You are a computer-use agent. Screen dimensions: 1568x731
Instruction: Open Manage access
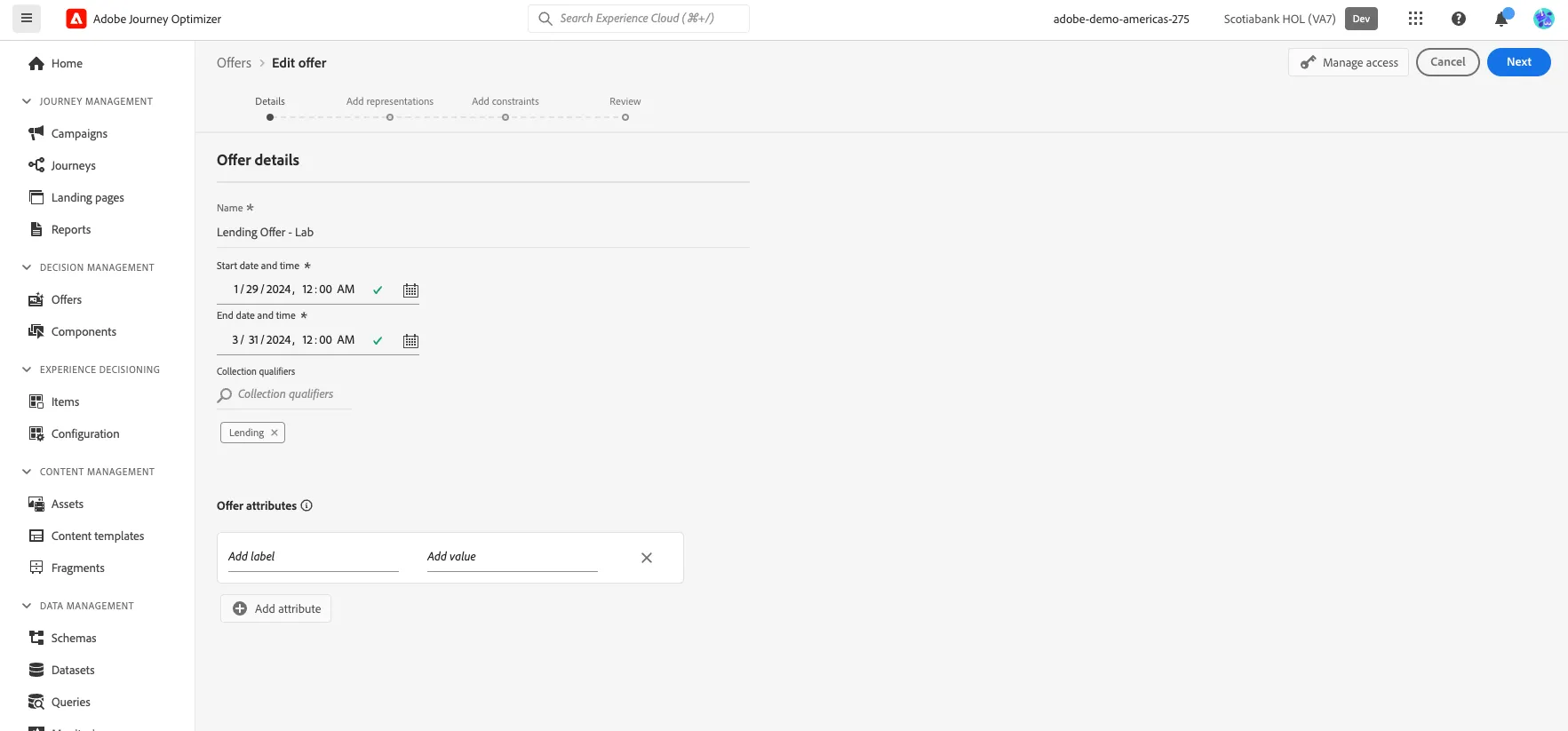1349,62
